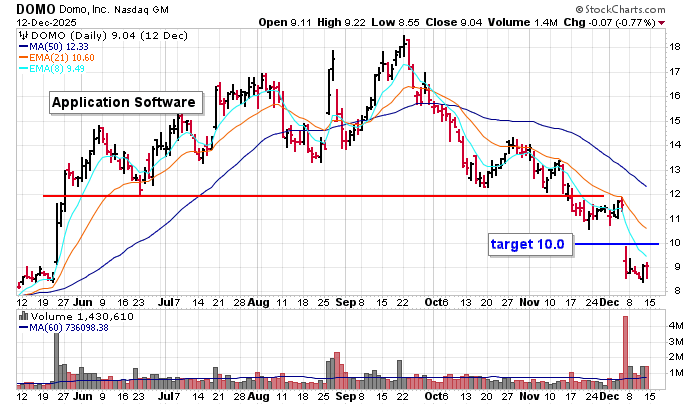Click the EMA(21) orange legend line

(x=21, y=56)
